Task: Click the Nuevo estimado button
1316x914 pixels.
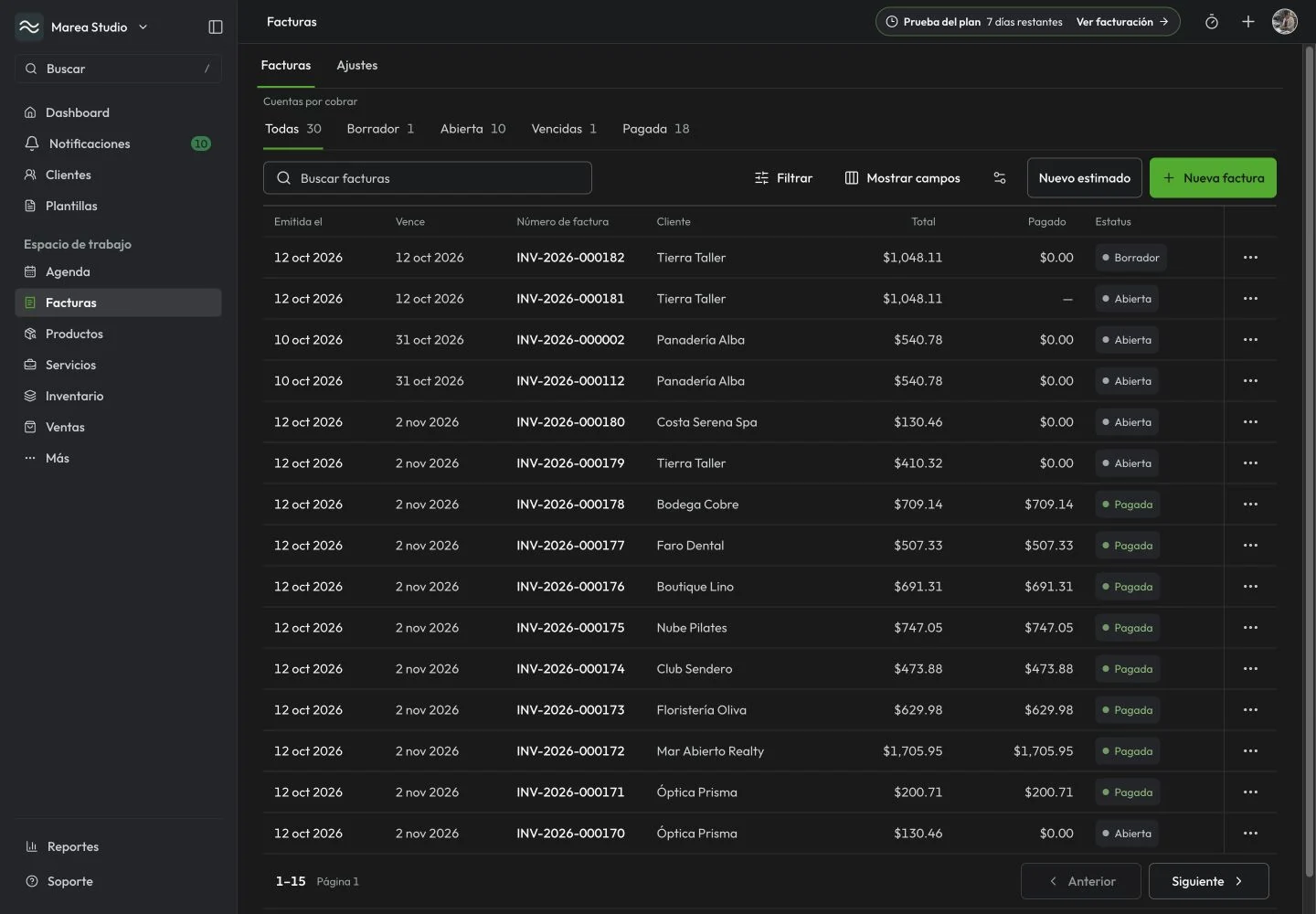Action: [1084, 178]
